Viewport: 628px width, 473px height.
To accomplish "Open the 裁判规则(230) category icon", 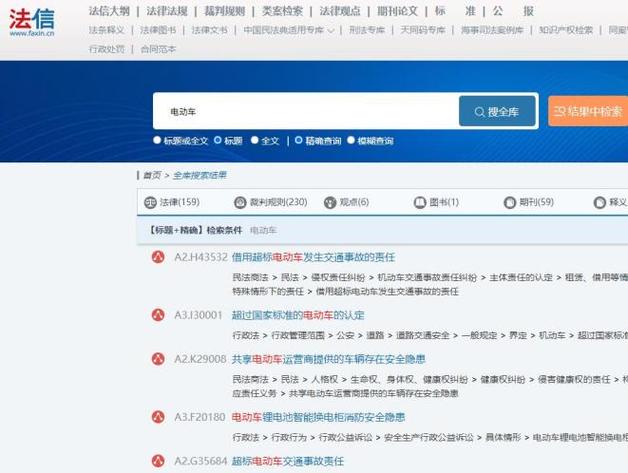I will point(240,203).
